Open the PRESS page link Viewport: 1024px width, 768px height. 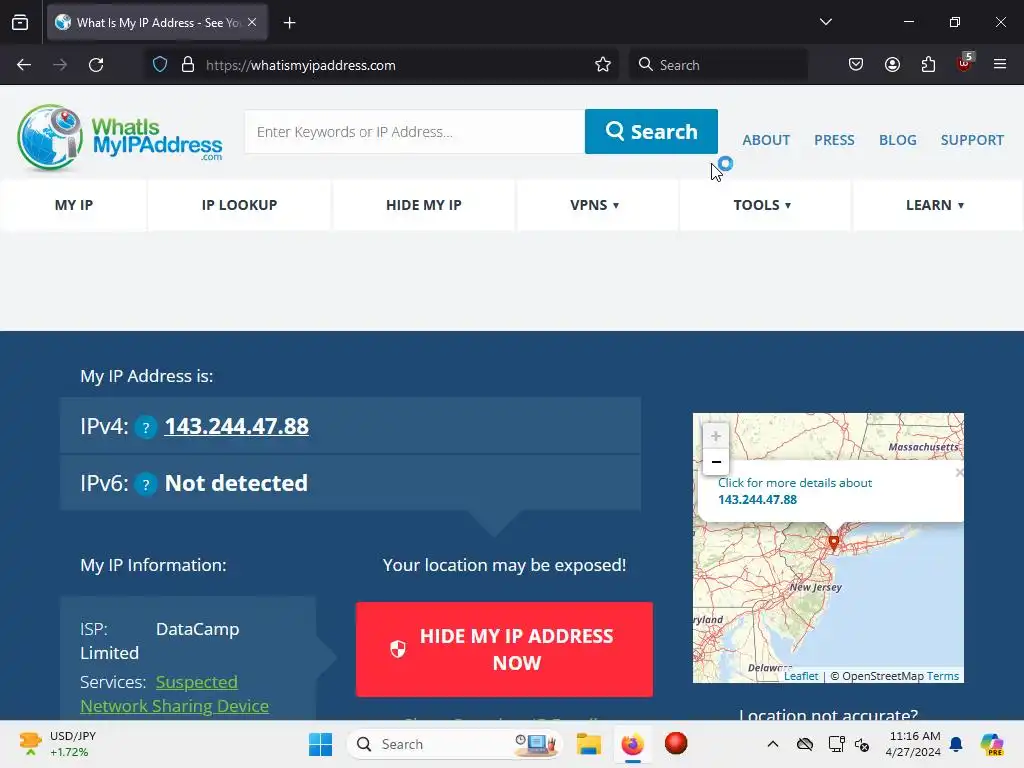point(834,140)
